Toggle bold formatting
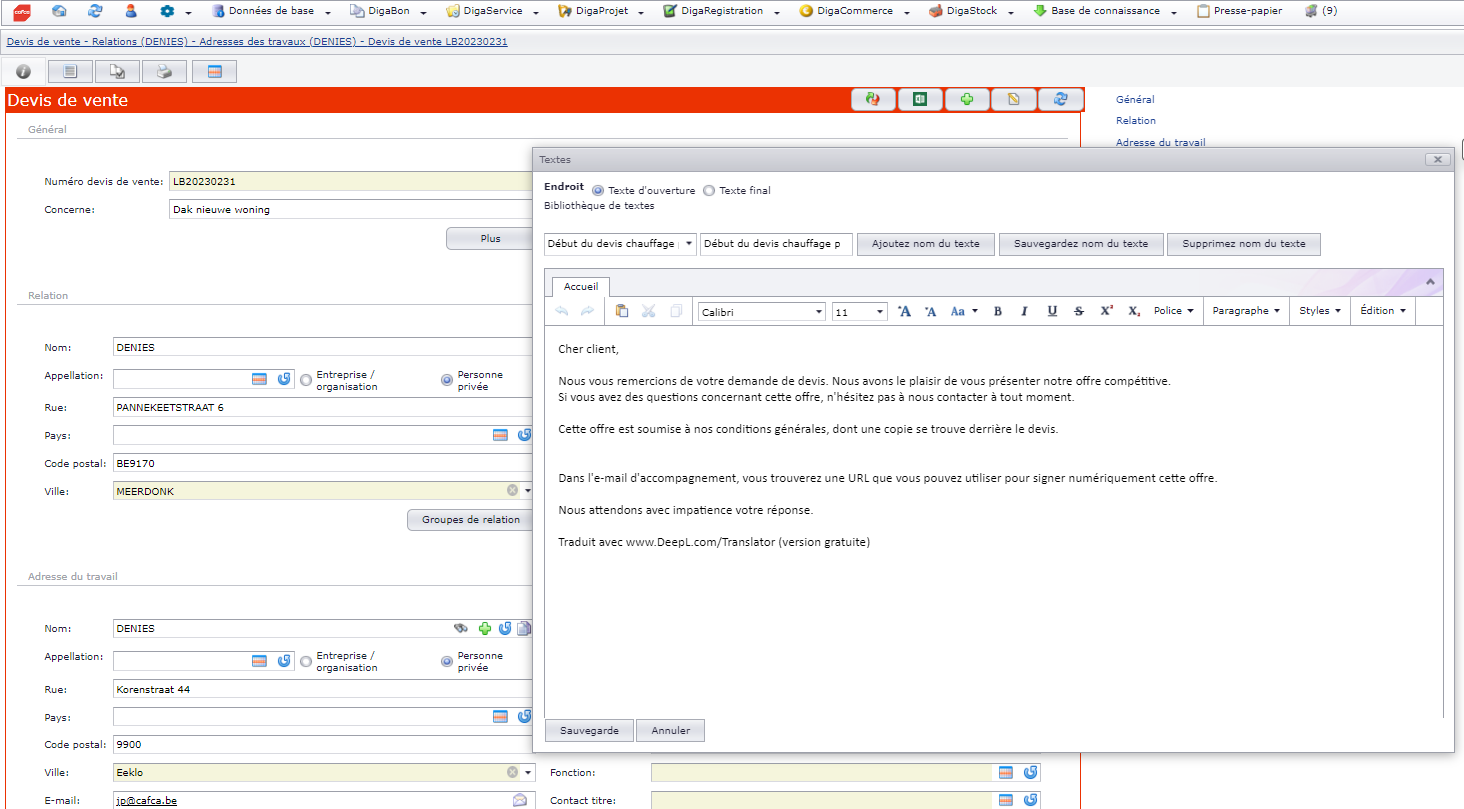 tap(998, 311)
